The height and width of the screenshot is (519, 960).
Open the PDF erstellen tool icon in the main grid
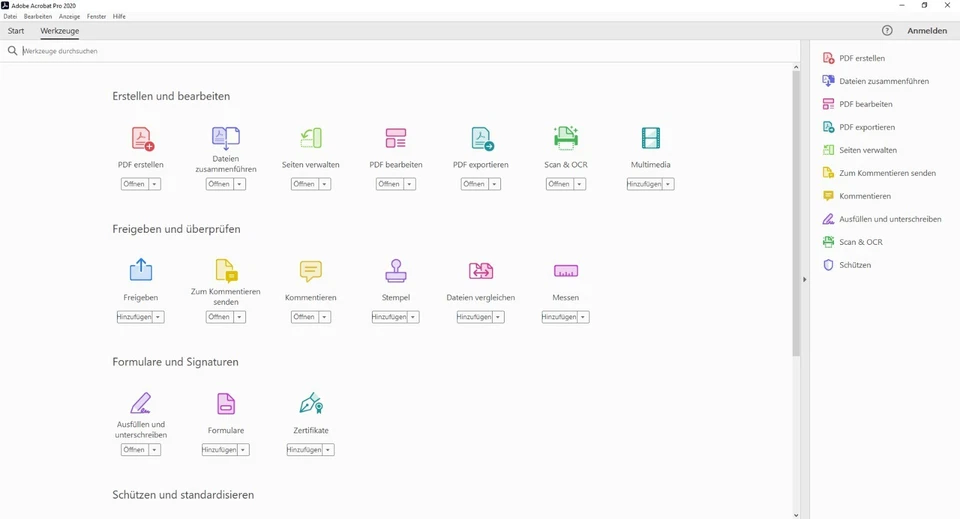tap(142, 138)
